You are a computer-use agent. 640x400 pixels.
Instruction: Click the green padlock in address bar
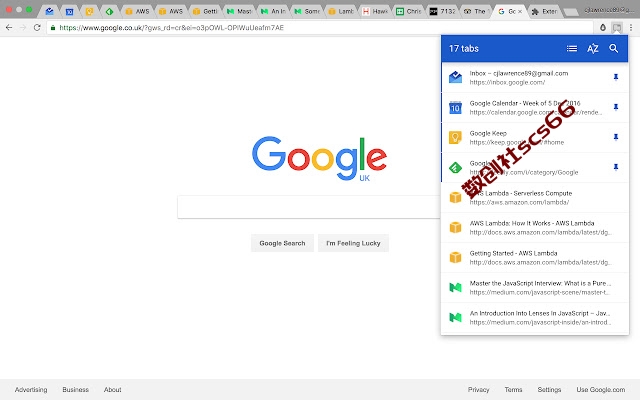click(53, 28)
